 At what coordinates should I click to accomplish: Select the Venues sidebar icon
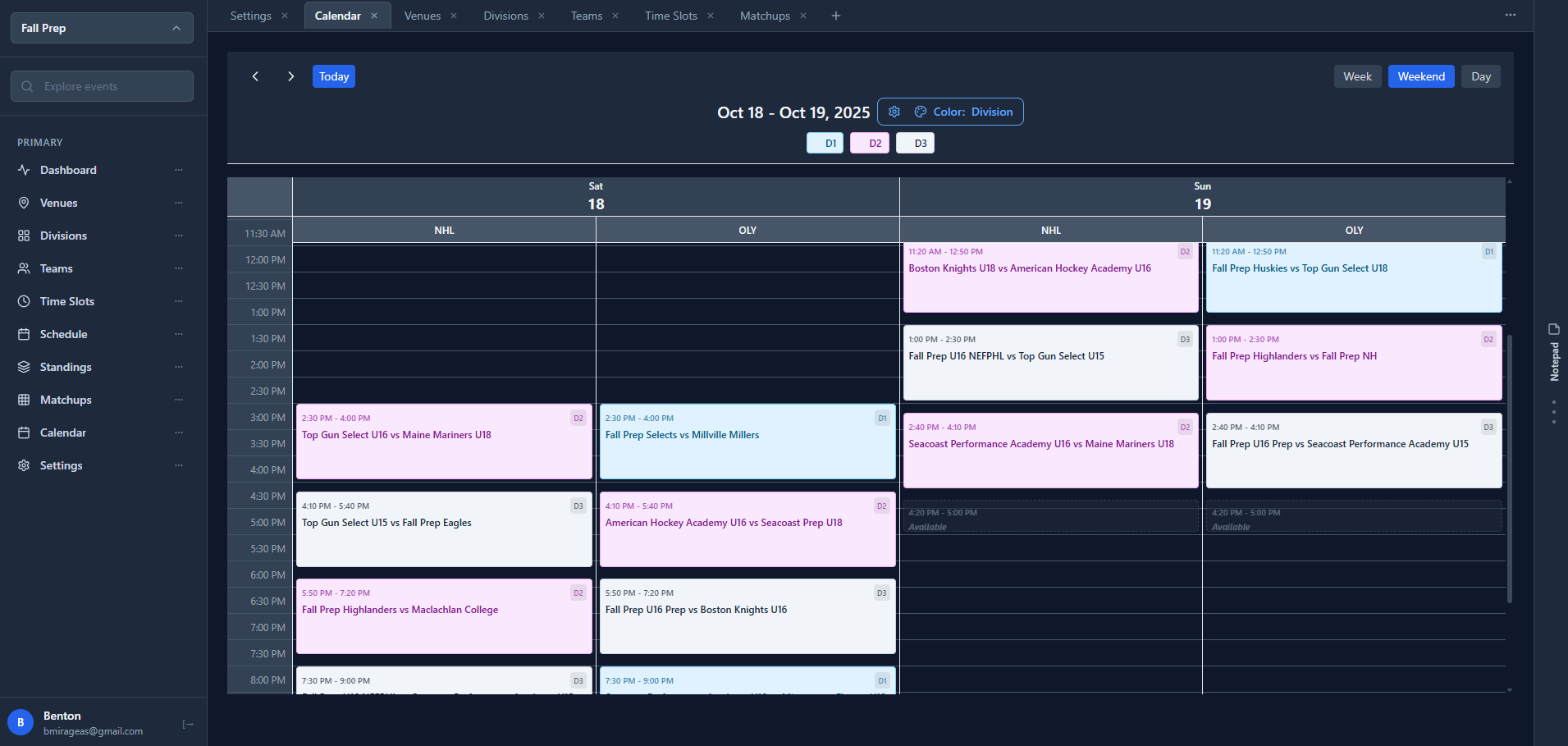point(23,203)
